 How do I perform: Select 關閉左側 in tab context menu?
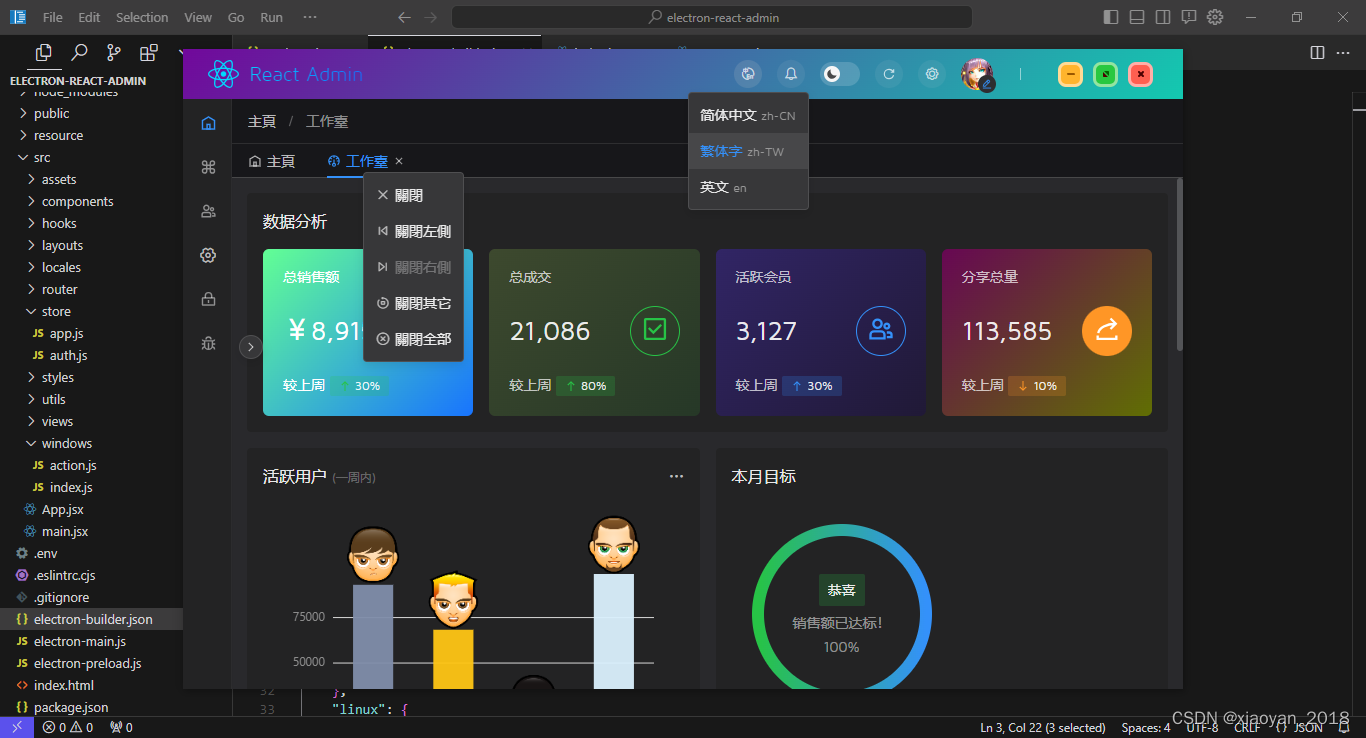tap(413, 231)
